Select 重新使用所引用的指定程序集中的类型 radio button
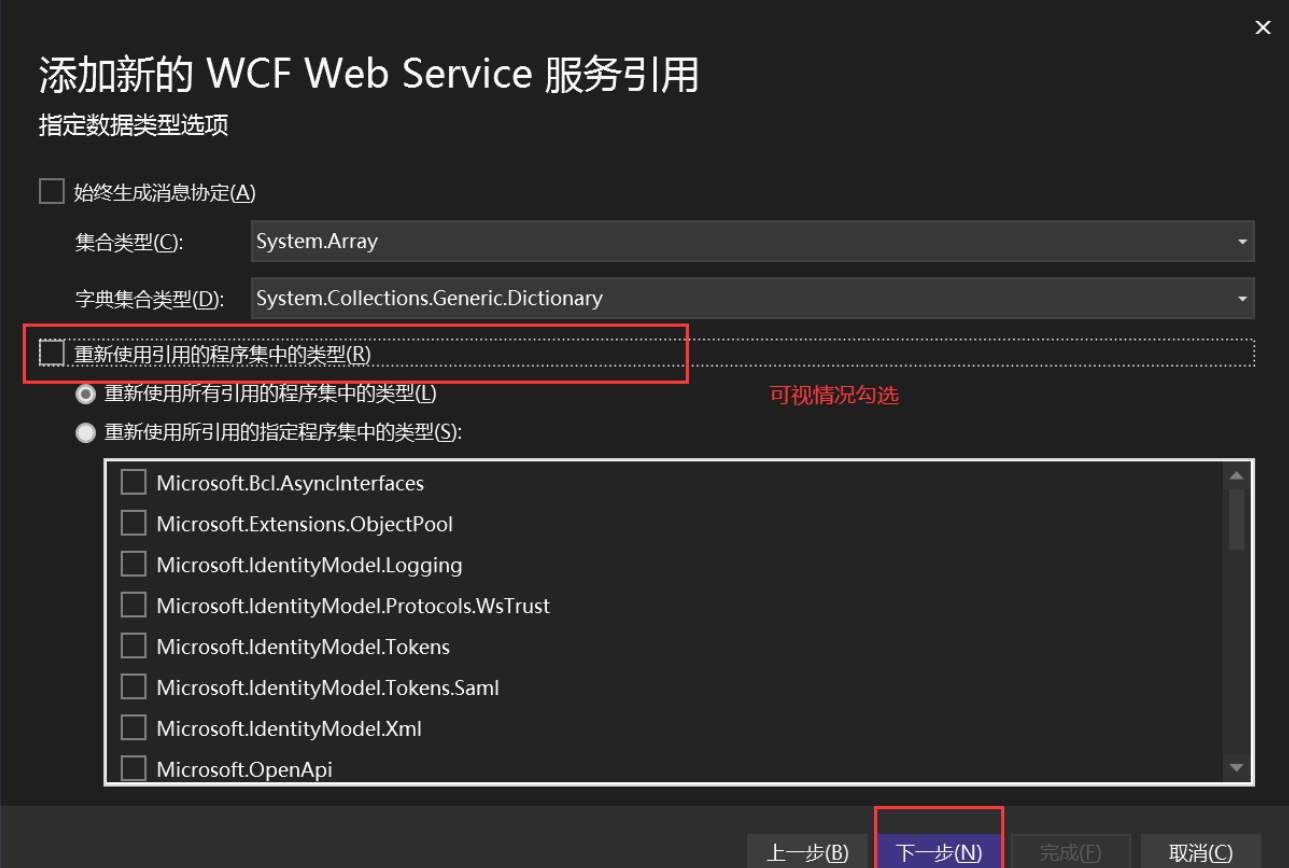1289x868 pixels. pyautogui.click(x=85, y=432)
